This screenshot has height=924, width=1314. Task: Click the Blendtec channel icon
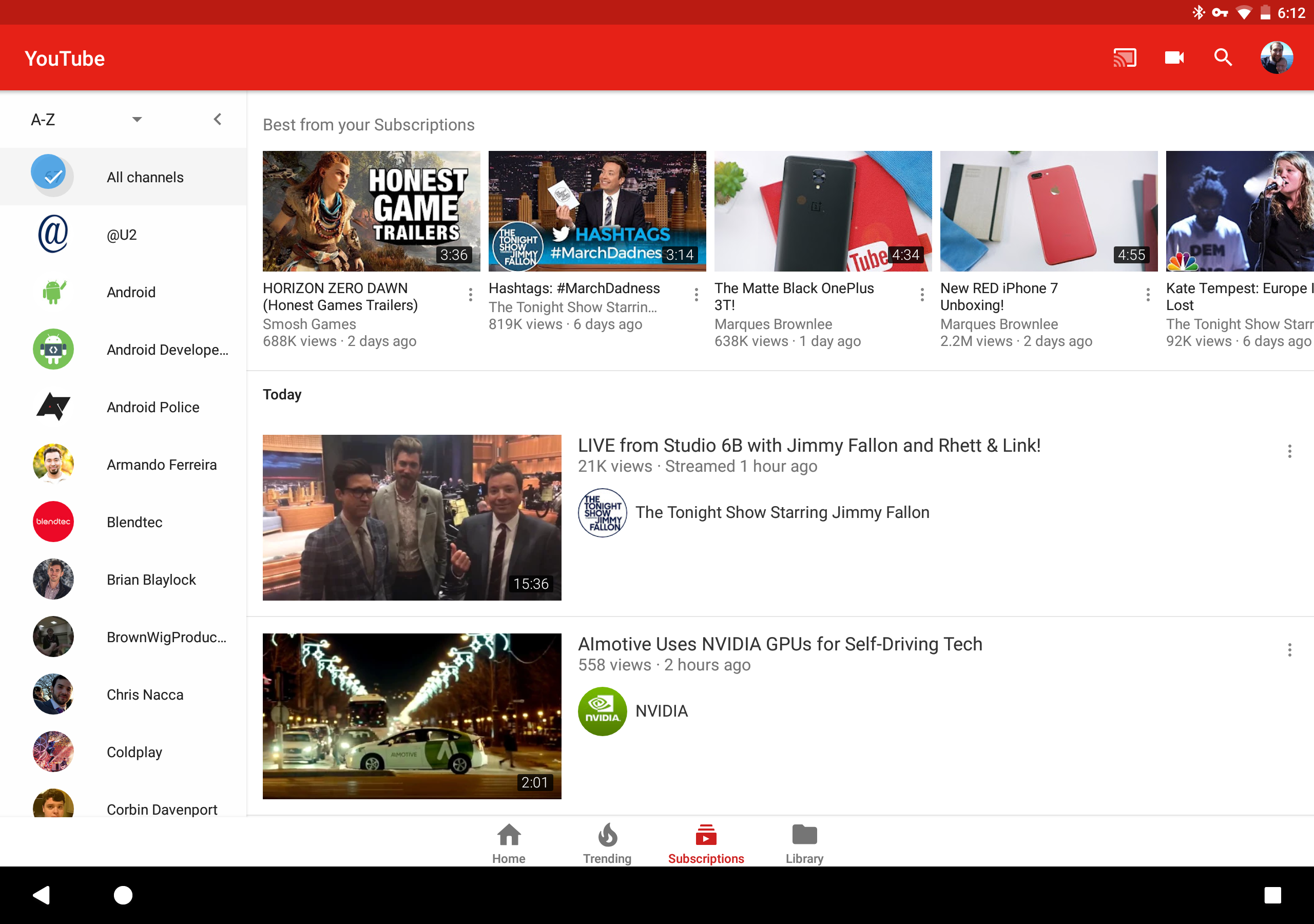pos(53,522)
